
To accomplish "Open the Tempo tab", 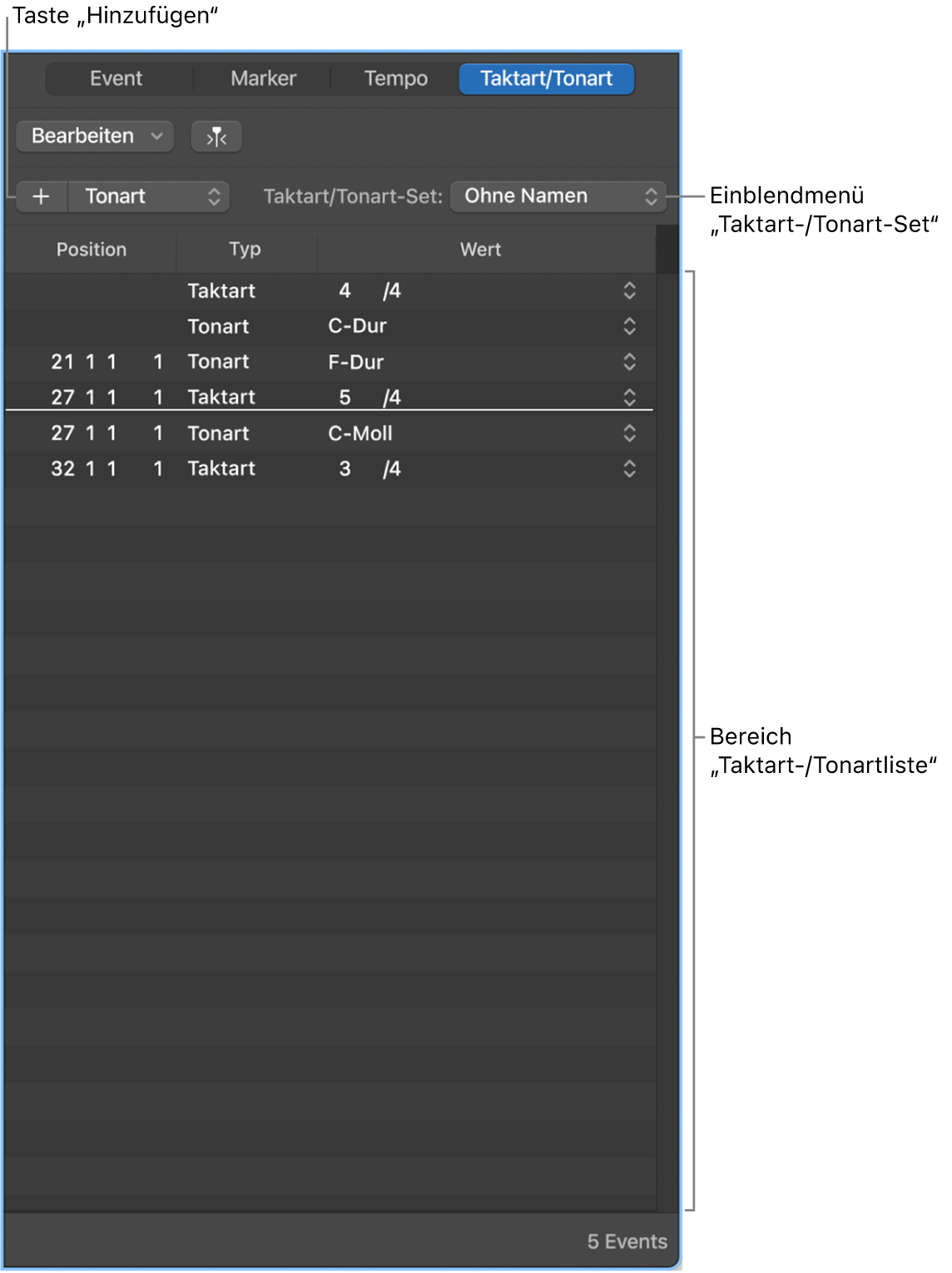I will (x=395, y=79).
